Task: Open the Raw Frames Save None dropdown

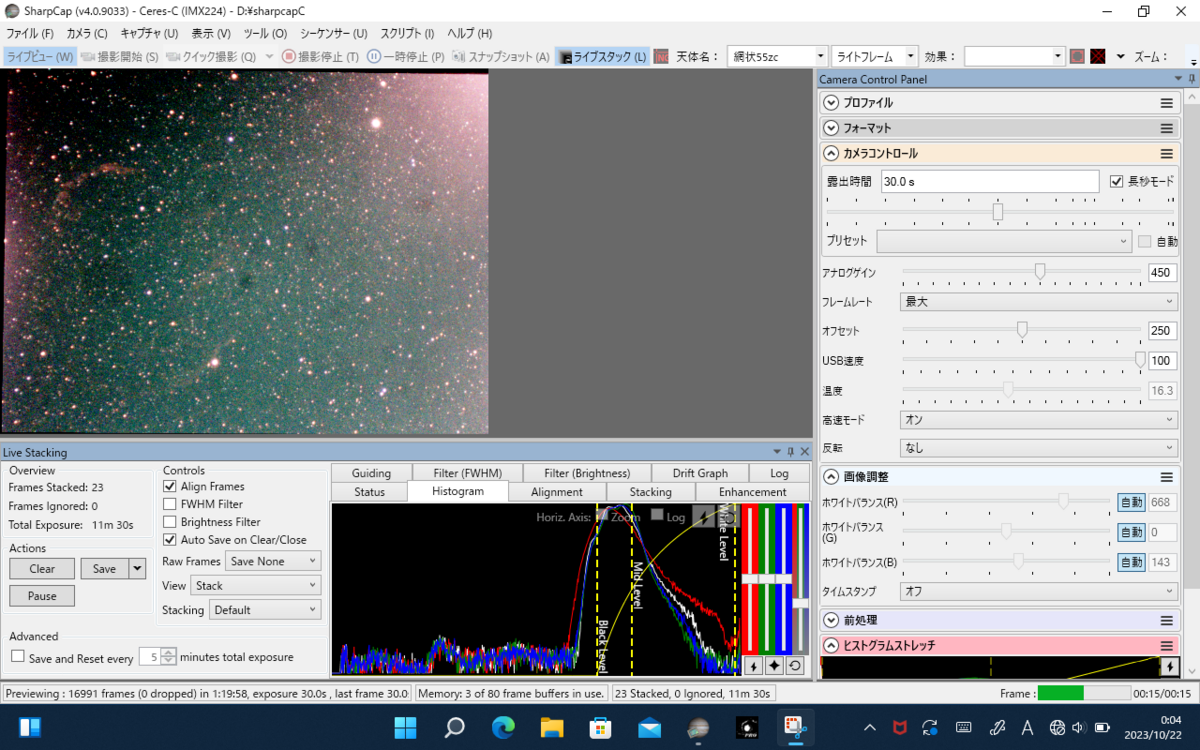Action: point(272,562)
